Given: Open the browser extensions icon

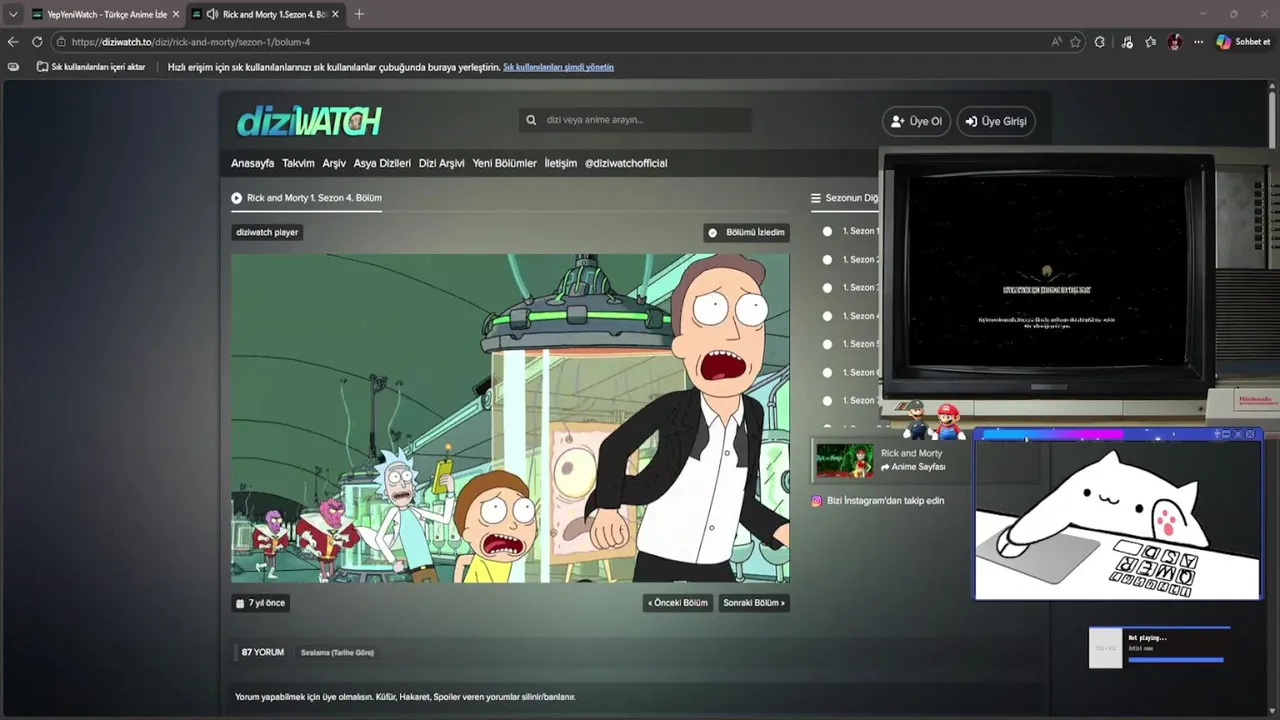Looking at the screenshot, I should (1100, 42).
